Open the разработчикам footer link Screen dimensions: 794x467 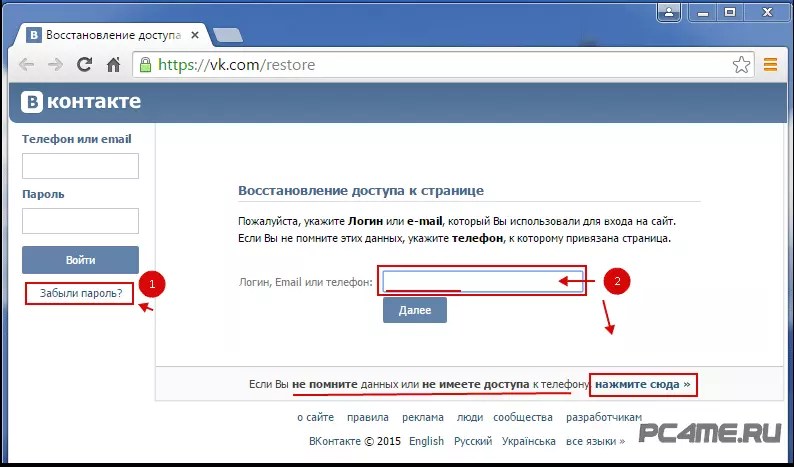tap(604, 417)
